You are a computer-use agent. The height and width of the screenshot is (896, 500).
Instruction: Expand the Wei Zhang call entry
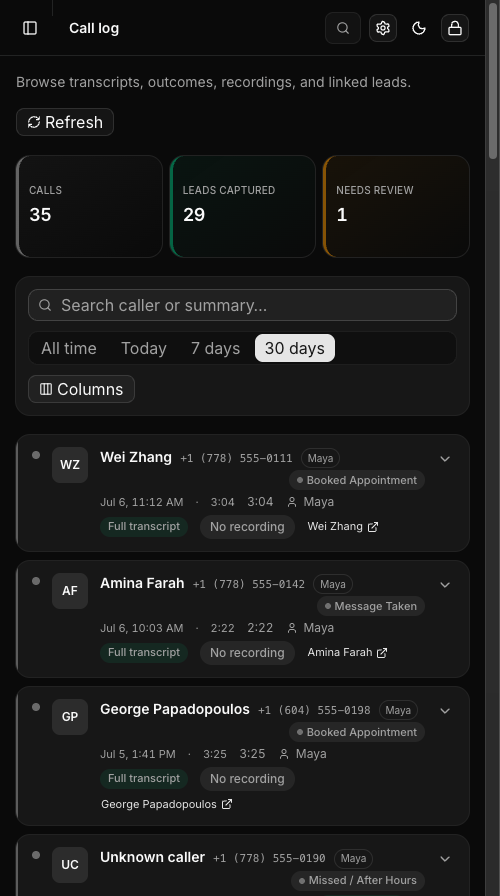click(x=445, y=459)
